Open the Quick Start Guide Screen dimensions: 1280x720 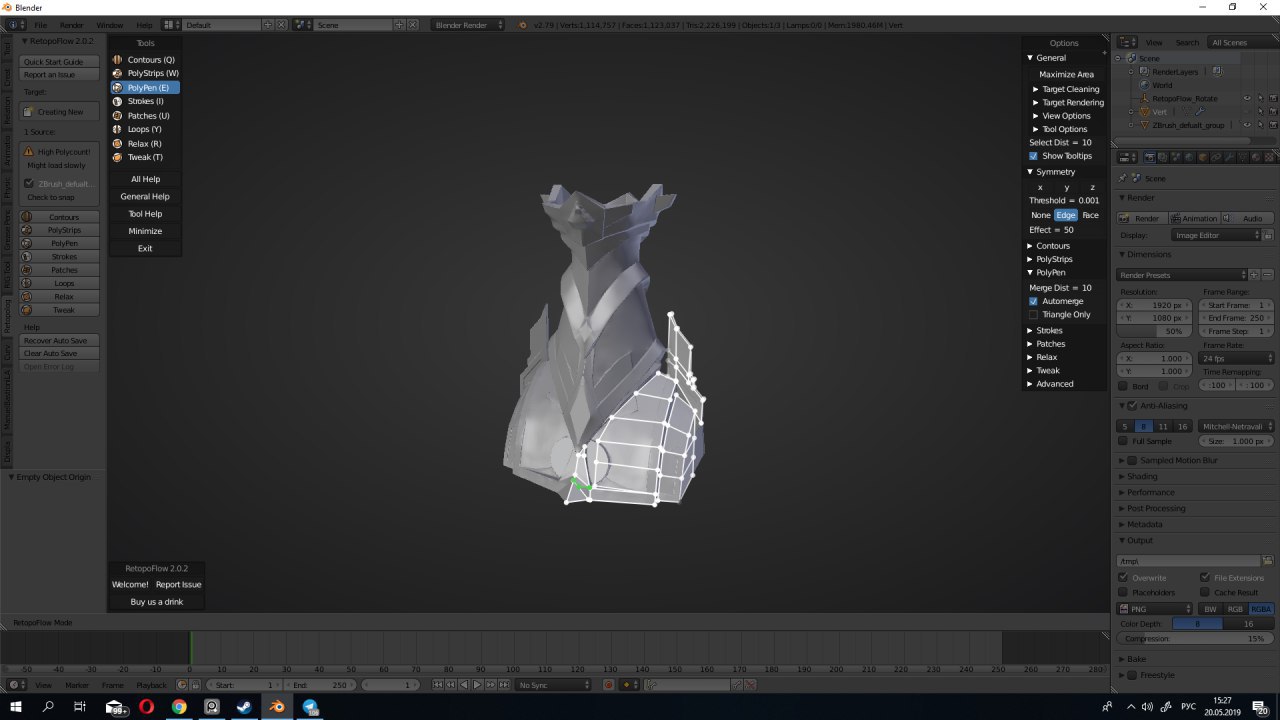pyautogui.click(x=59, y=62)
